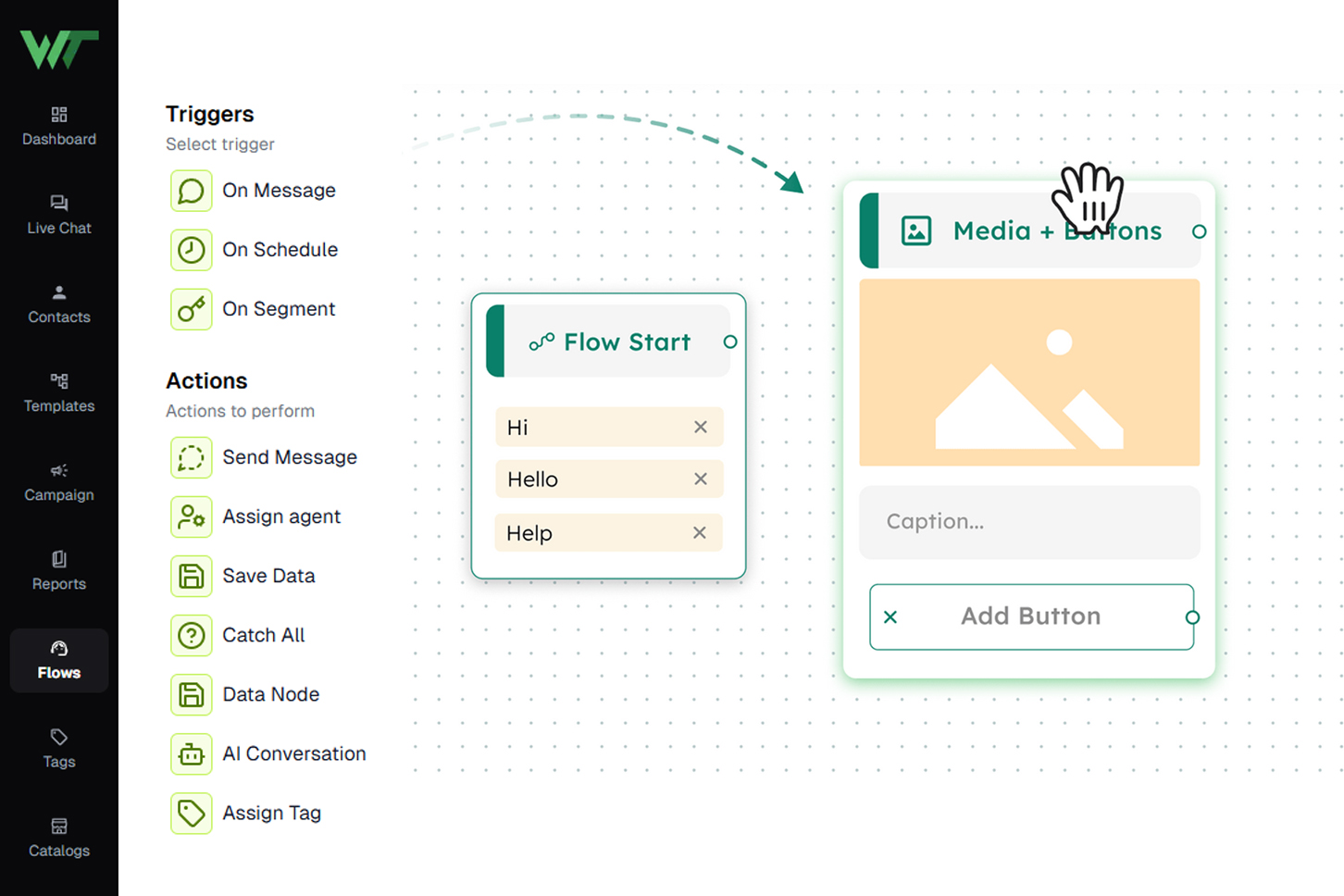Click the On Schedule clock icon
The width and height of the screenshot is (1344, 896).
192,250
